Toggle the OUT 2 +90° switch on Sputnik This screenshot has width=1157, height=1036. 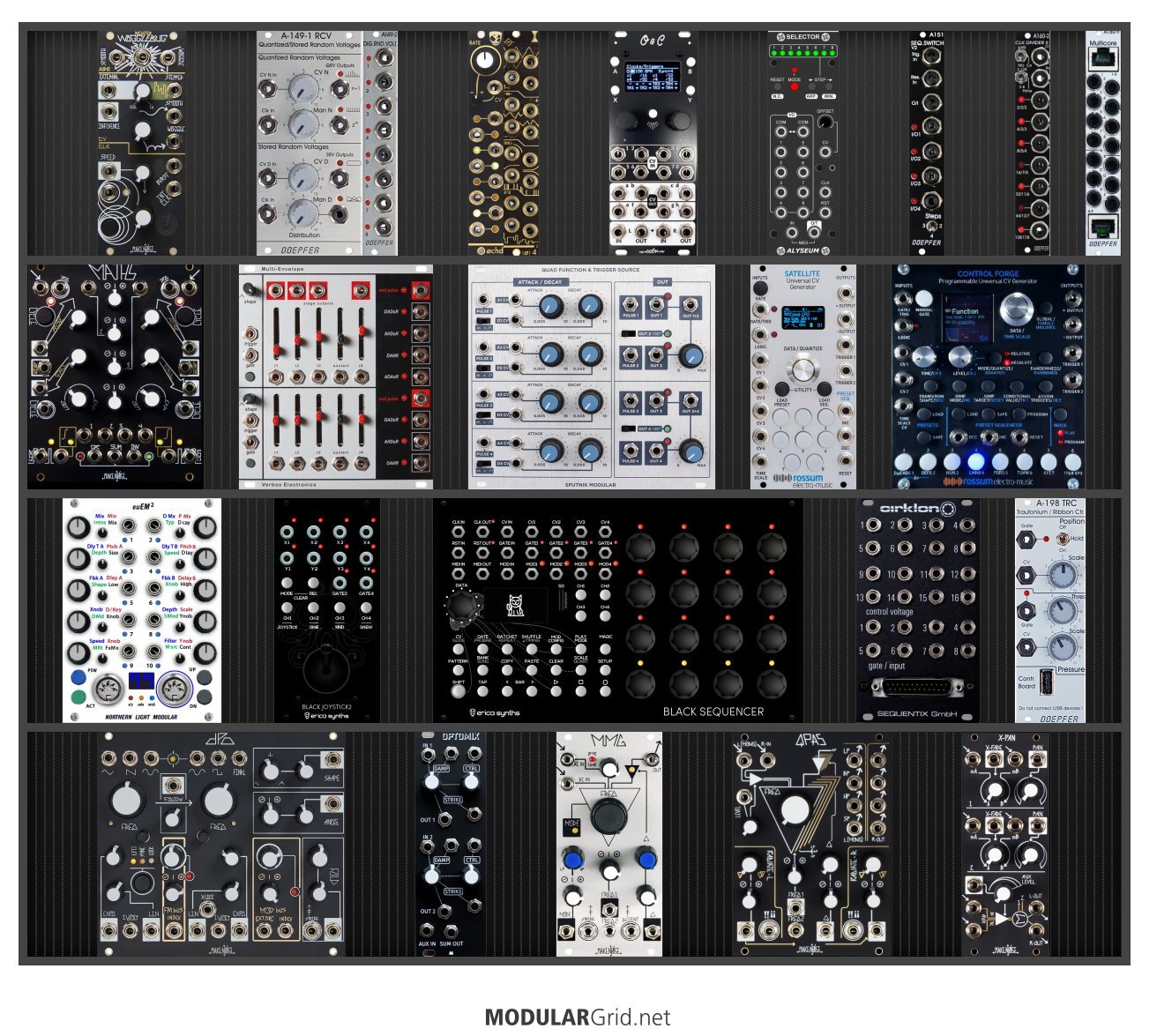pyautogui.click(x=628, y=333)
